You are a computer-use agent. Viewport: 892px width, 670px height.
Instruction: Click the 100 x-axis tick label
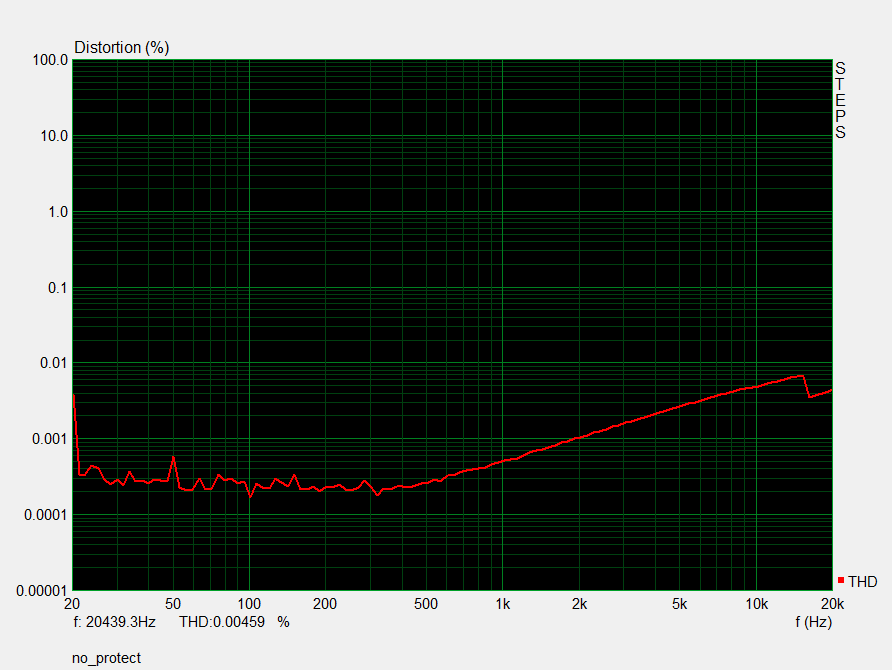[249, 604]
